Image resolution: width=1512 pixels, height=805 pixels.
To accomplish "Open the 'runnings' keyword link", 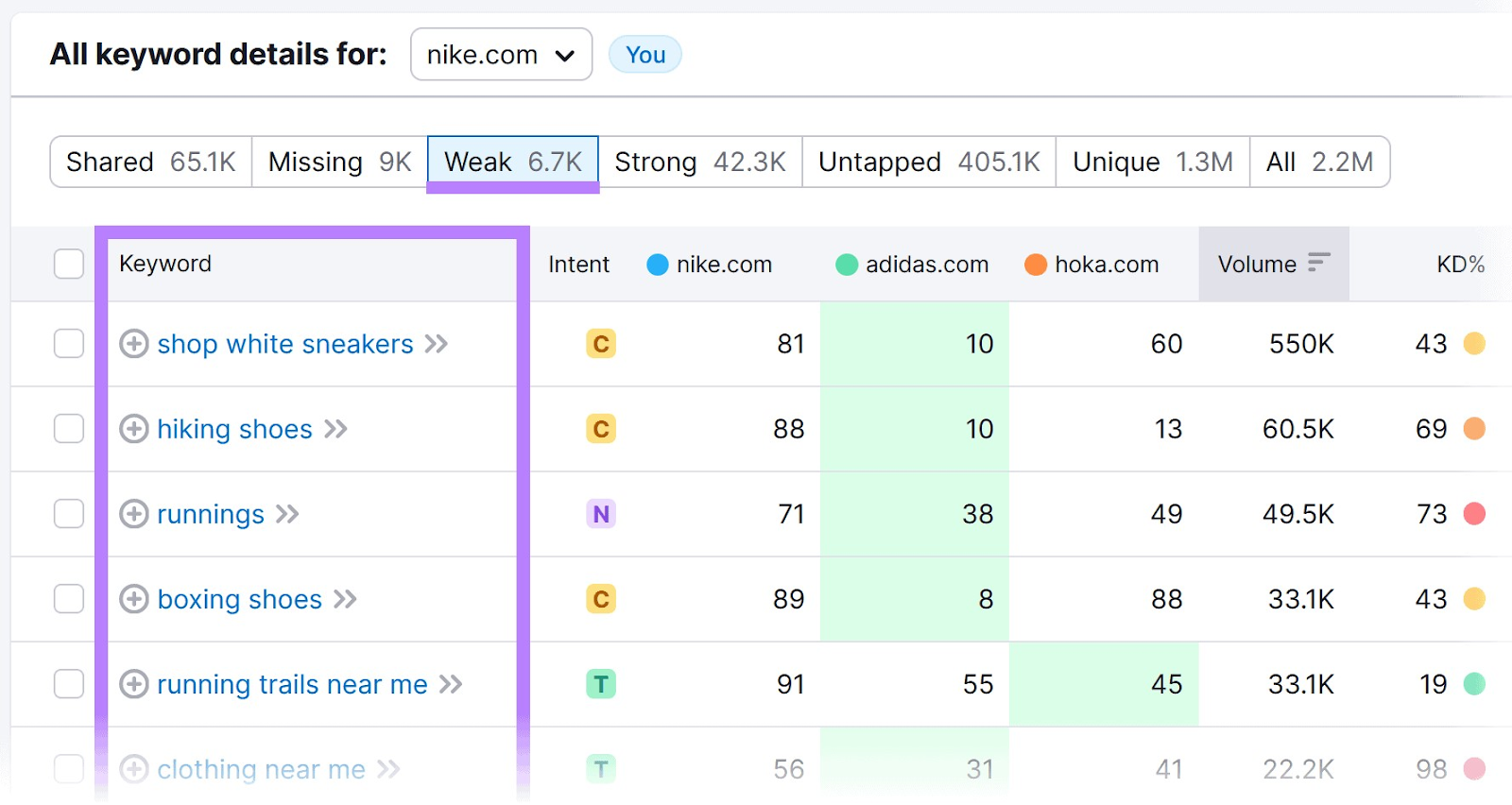I will [x=211, y=514].
